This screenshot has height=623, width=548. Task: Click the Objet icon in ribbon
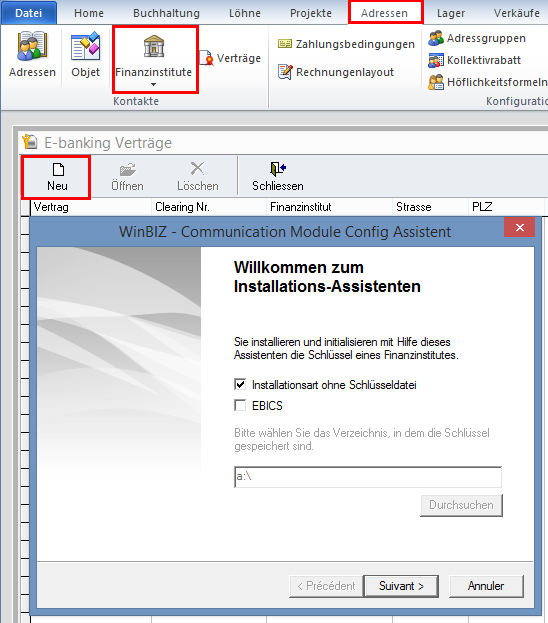[x=85, y=46]
